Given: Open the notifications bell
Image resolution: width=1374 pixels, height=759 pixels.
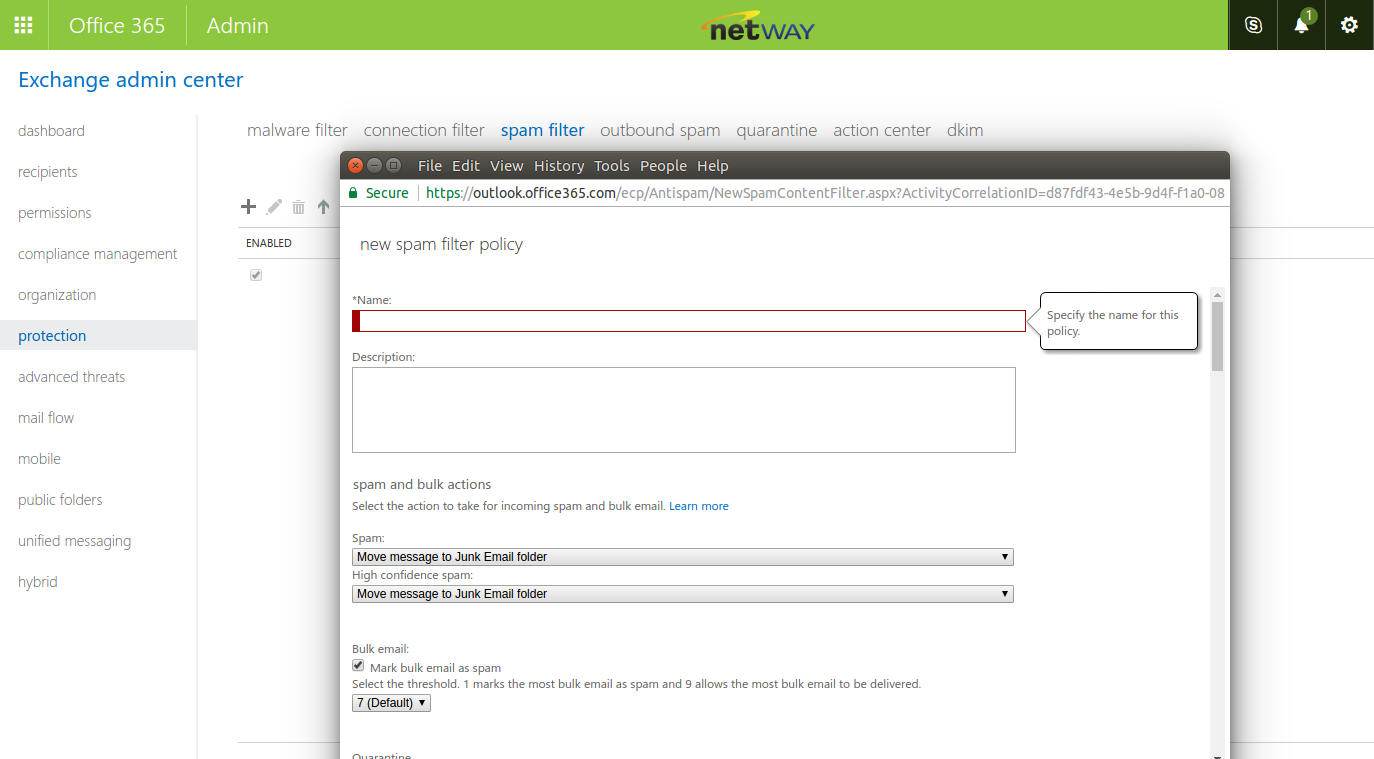Looking at the screenshot, I should [1301, 25].
